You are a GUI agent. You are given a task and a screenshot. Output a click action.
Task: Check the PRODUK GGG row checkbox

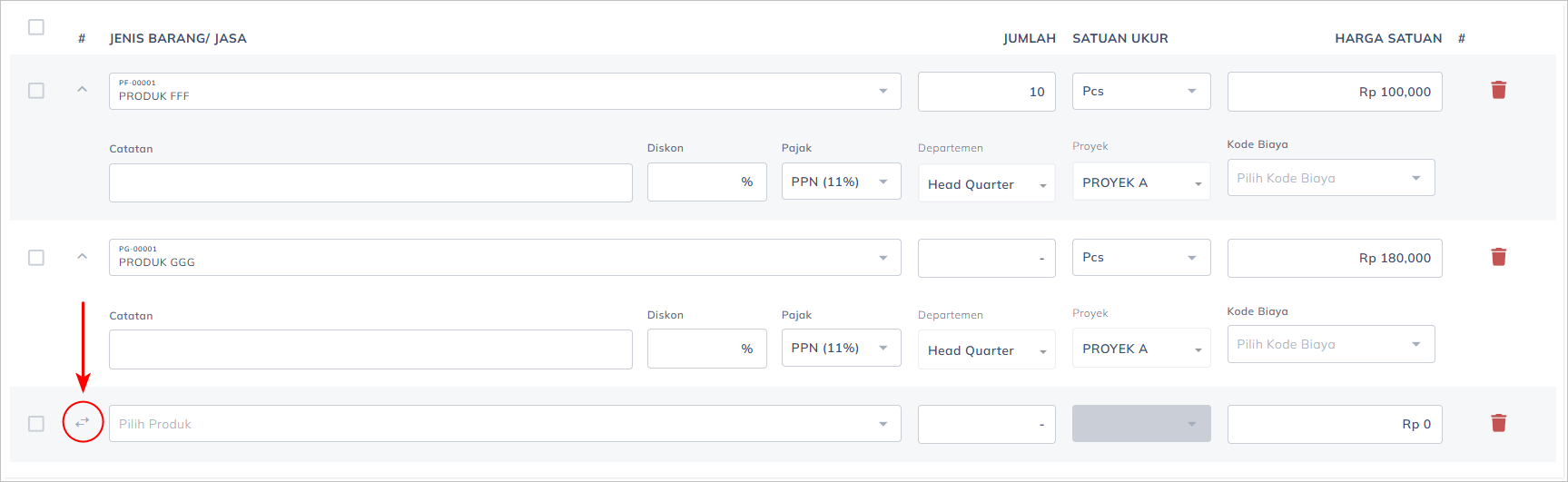(36, 258)
